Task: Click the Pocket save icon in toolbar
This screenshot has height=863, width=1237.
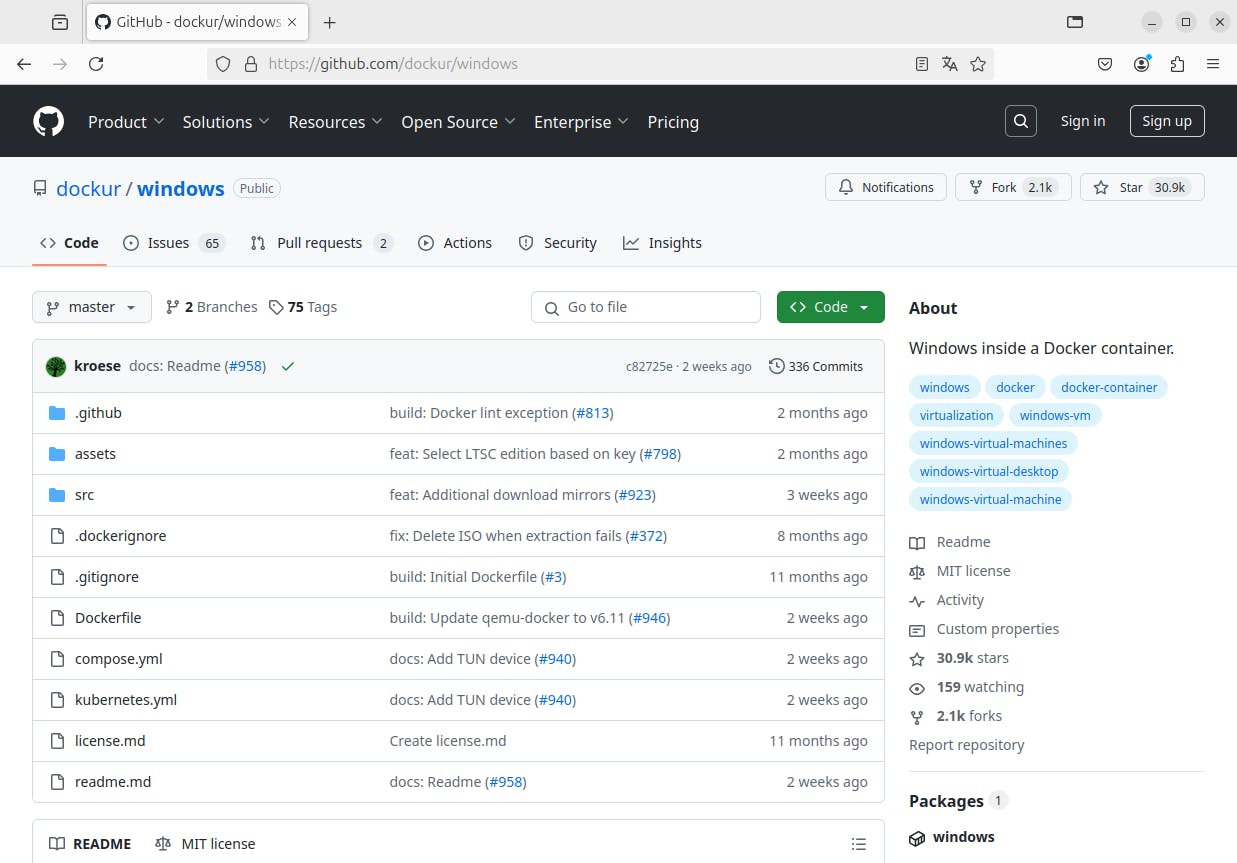Action: click(x=1105, y=64)
